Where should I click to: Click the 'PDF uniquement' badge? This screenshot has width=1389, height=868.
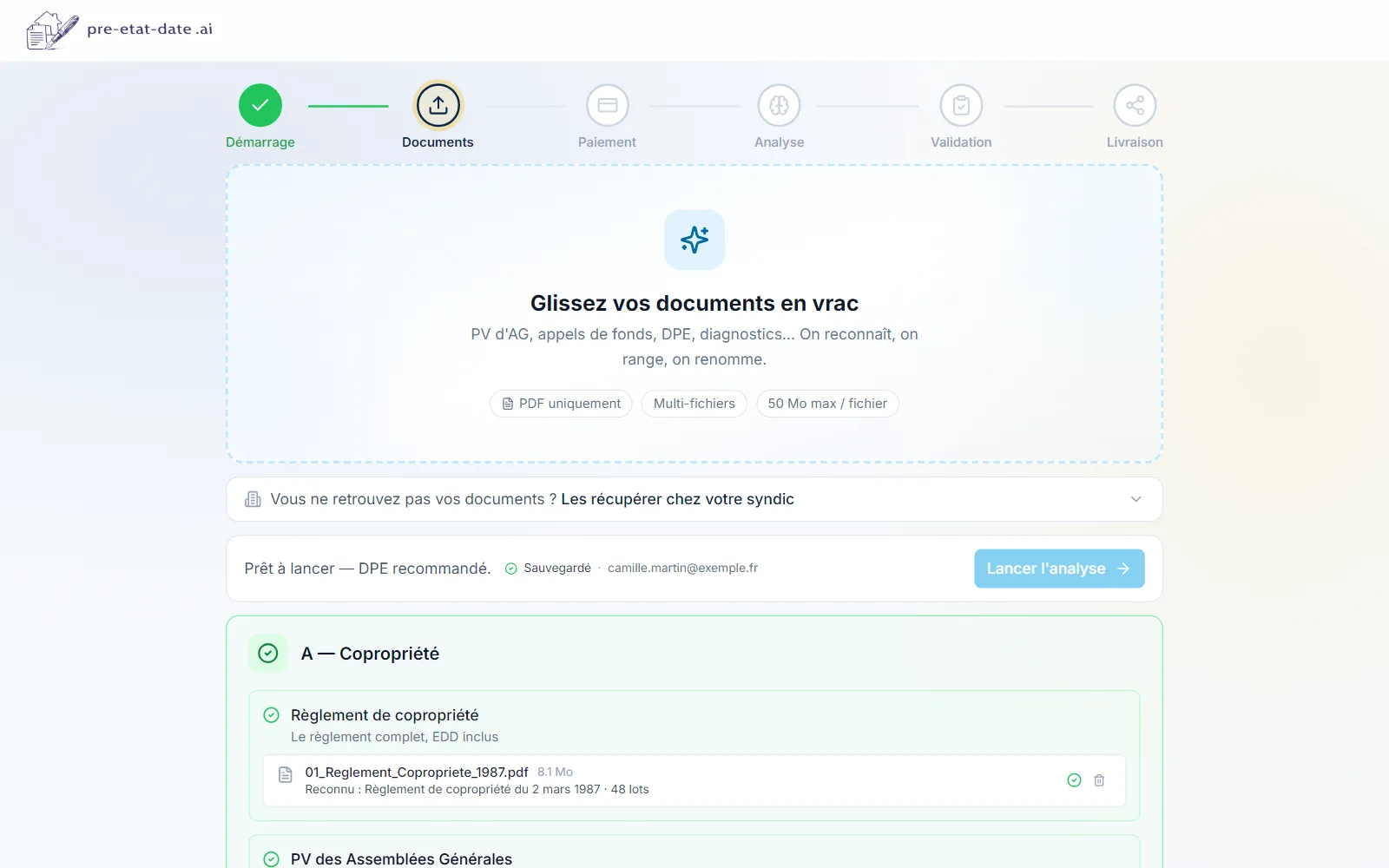(561, 404)
